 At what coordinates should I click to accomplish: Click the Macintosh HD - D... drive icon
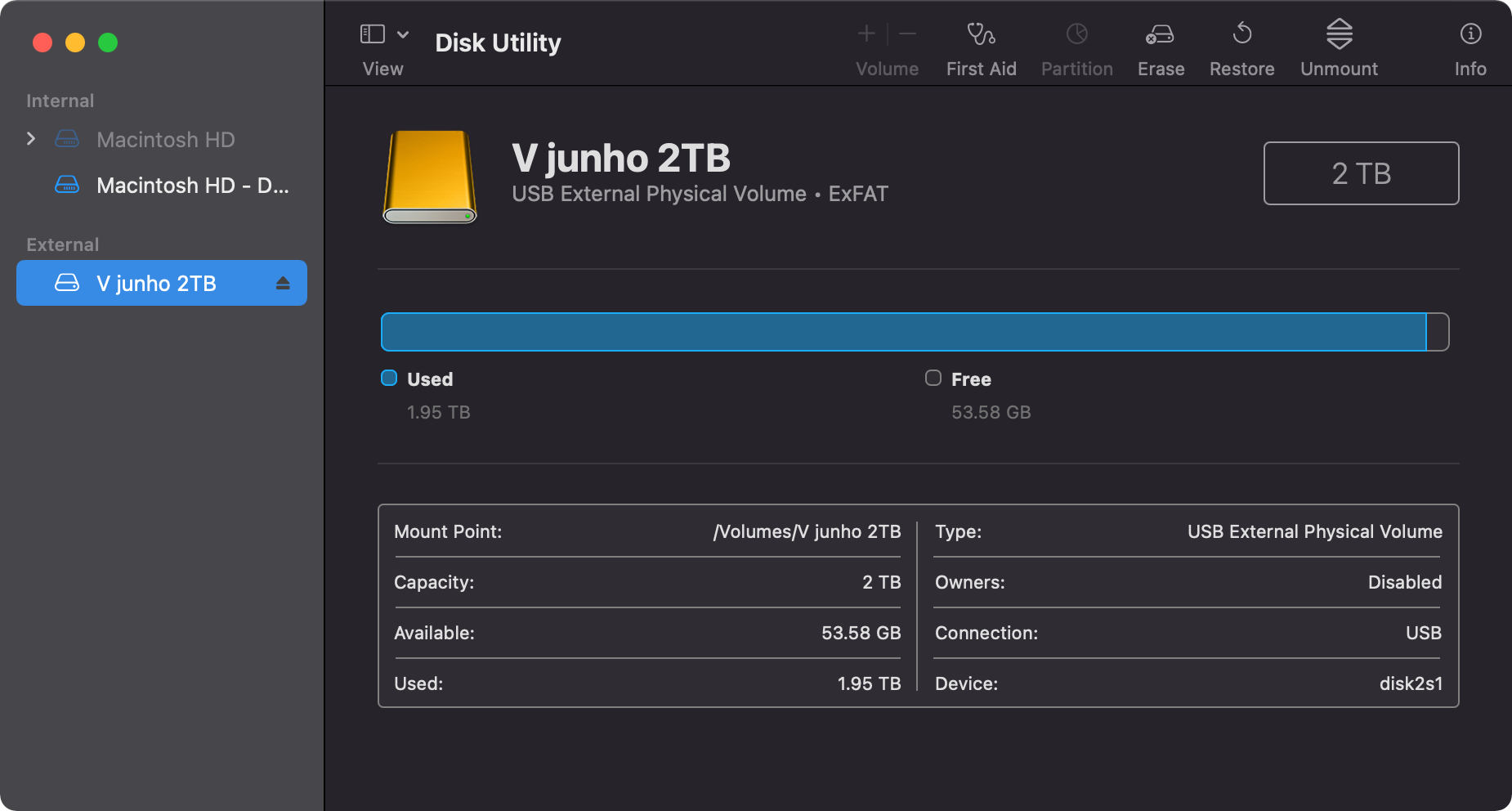coord(67,185)
